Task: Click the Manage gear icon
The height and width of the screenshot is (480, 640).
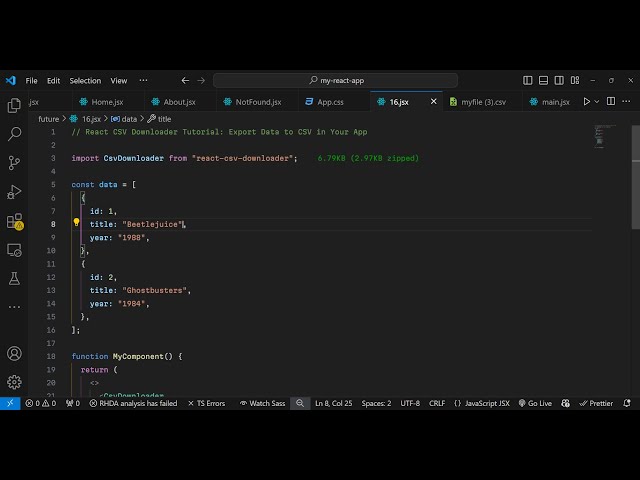Action: tap(14, 381)
